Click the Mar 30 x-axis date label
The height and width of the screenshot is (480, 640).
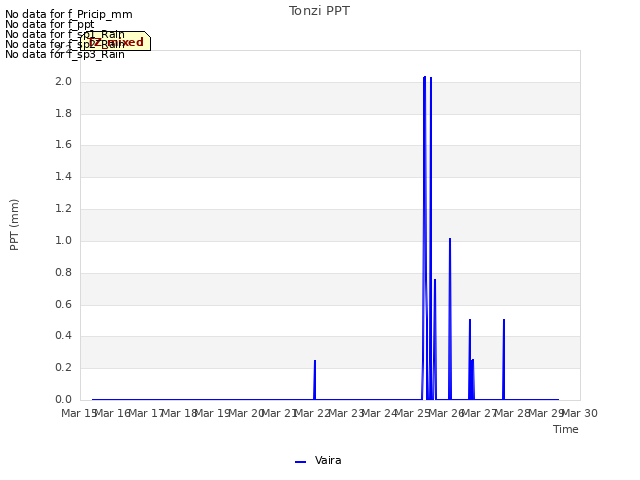[x=580, y=413]
